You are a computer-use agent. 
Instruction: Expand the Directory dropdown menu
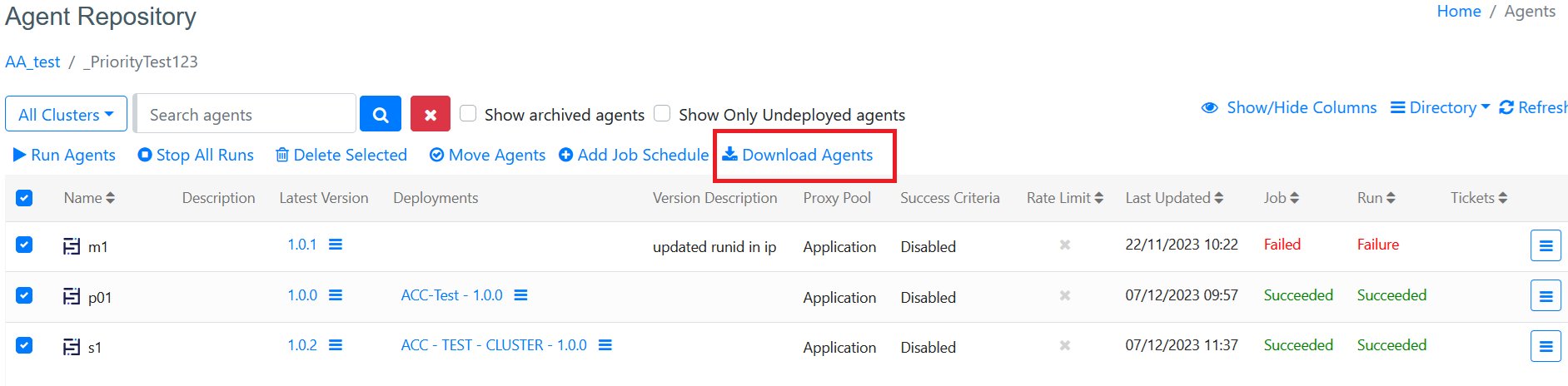click(x=1441, y=107)
